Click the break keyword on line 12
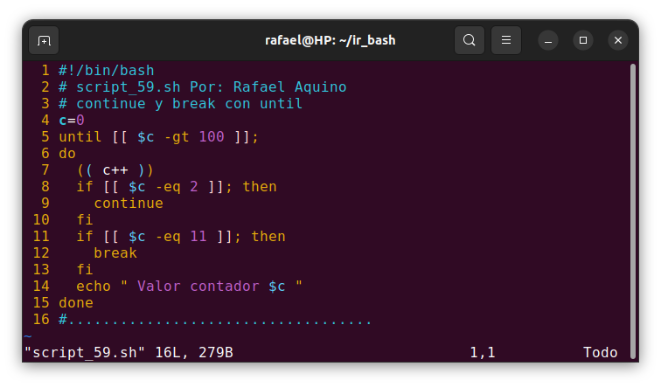The height and width of the screenshot is (387, 661). [x=115, y=253]
